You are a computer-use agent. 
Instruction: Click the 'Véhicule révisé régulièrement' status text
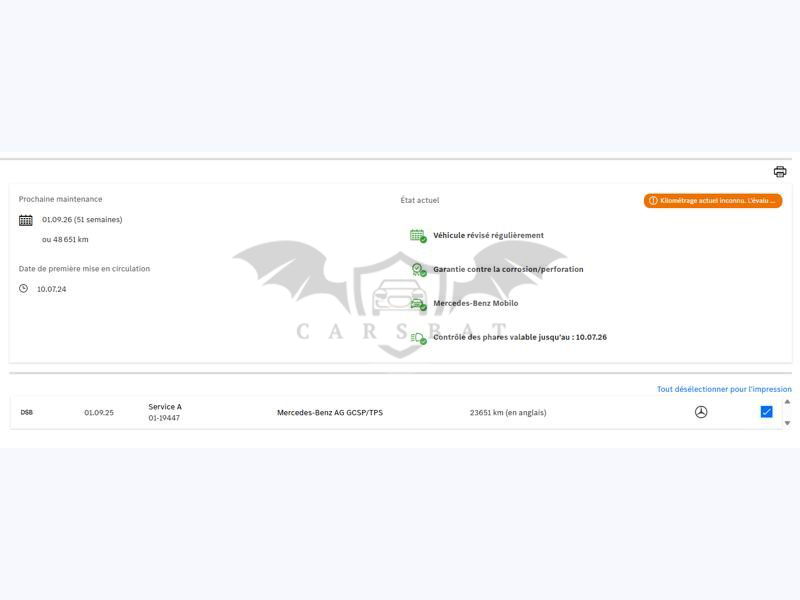488,236
